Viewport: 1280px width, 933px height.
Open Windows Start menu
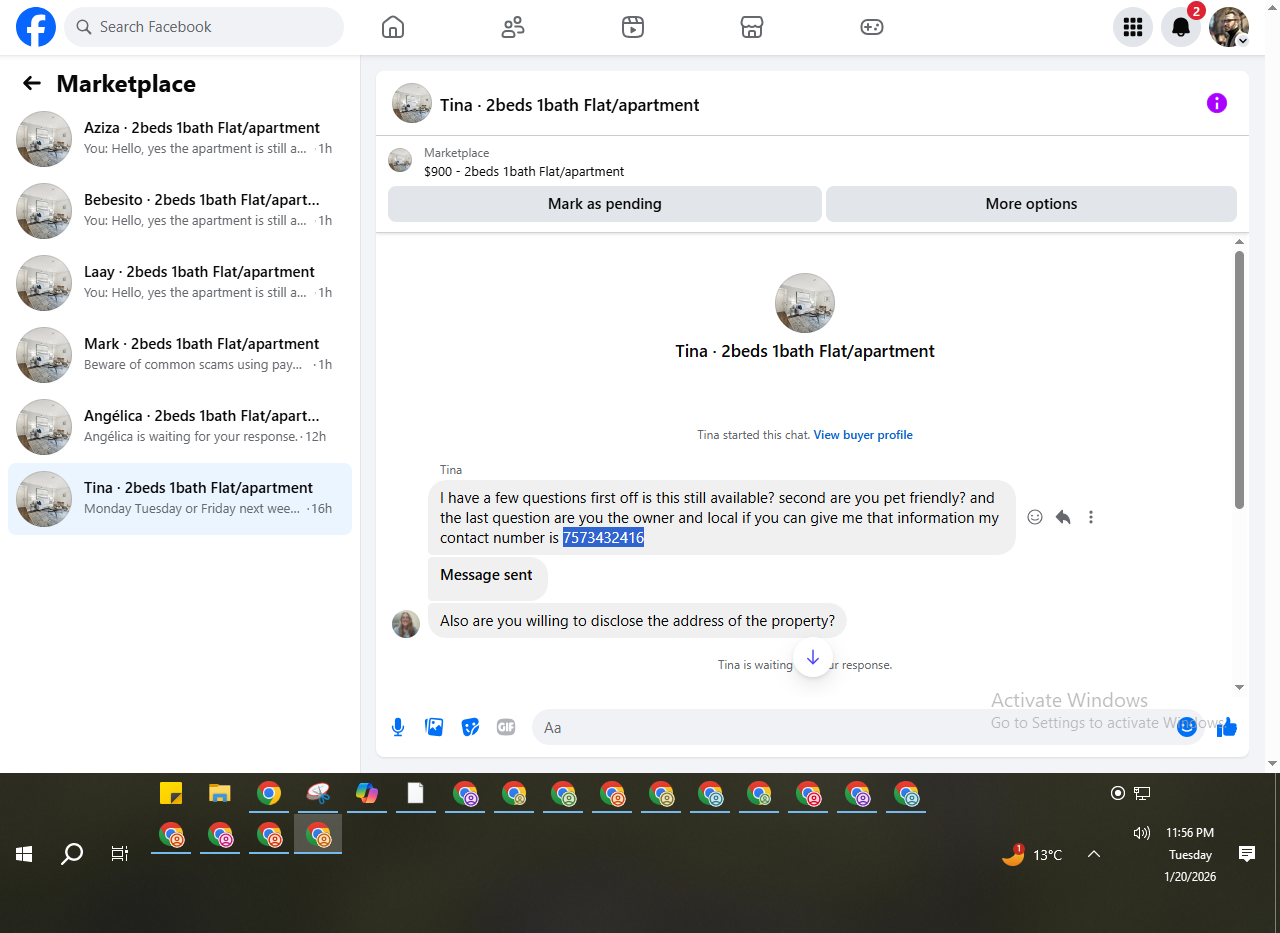24,854
